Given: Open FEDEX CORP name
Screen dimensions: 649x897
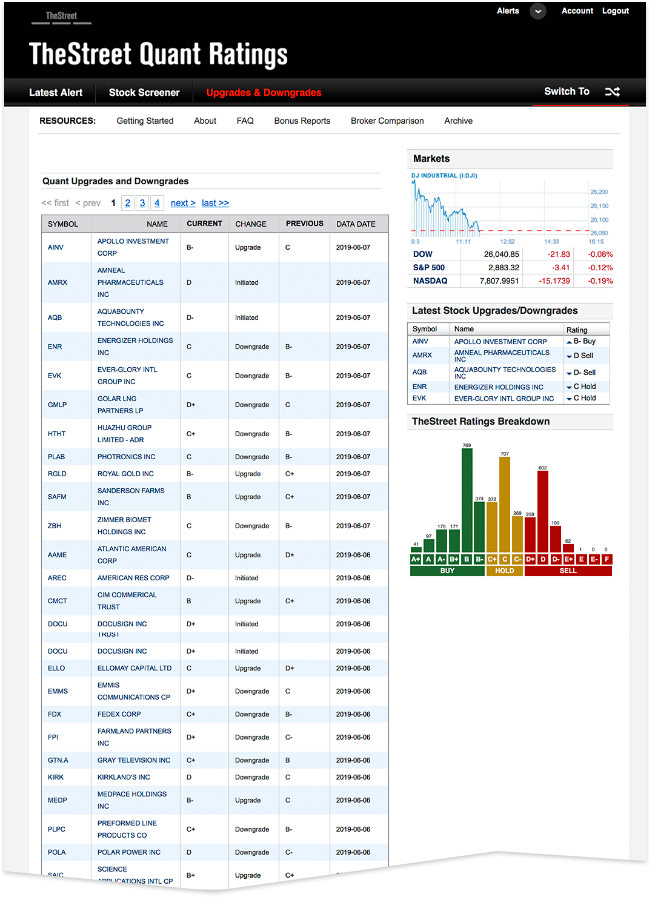Looking at the screenshot, I should pos(119,714).
